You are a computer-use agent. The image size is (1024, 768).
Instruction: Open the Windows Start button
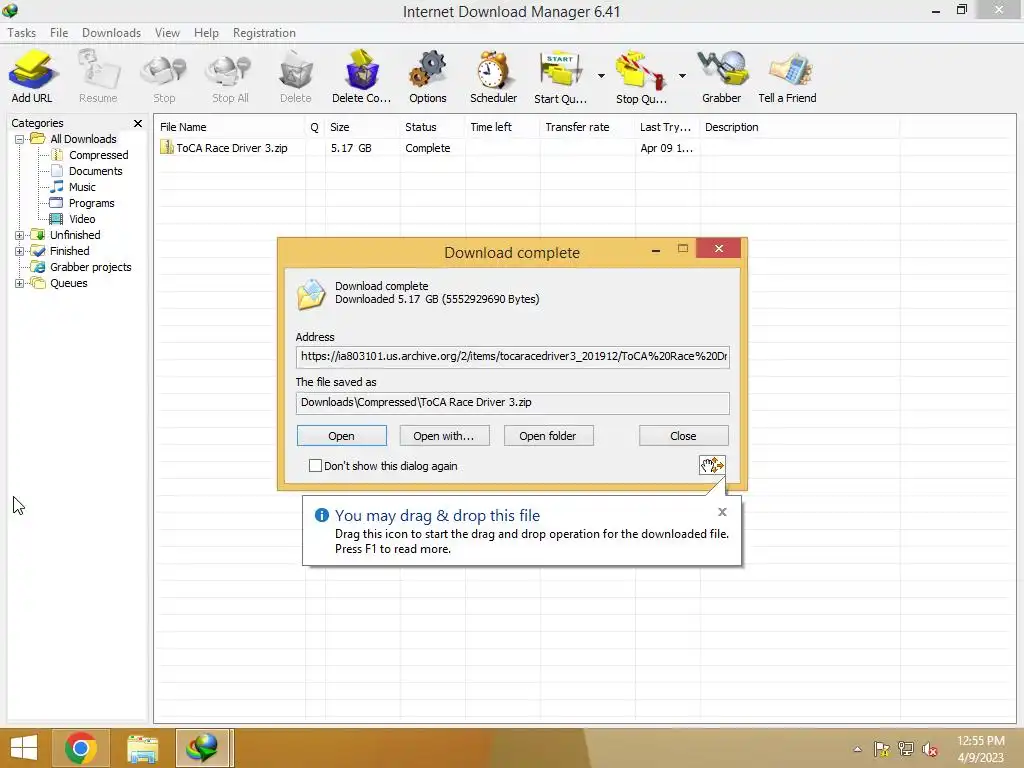click(x=24, y=748)
